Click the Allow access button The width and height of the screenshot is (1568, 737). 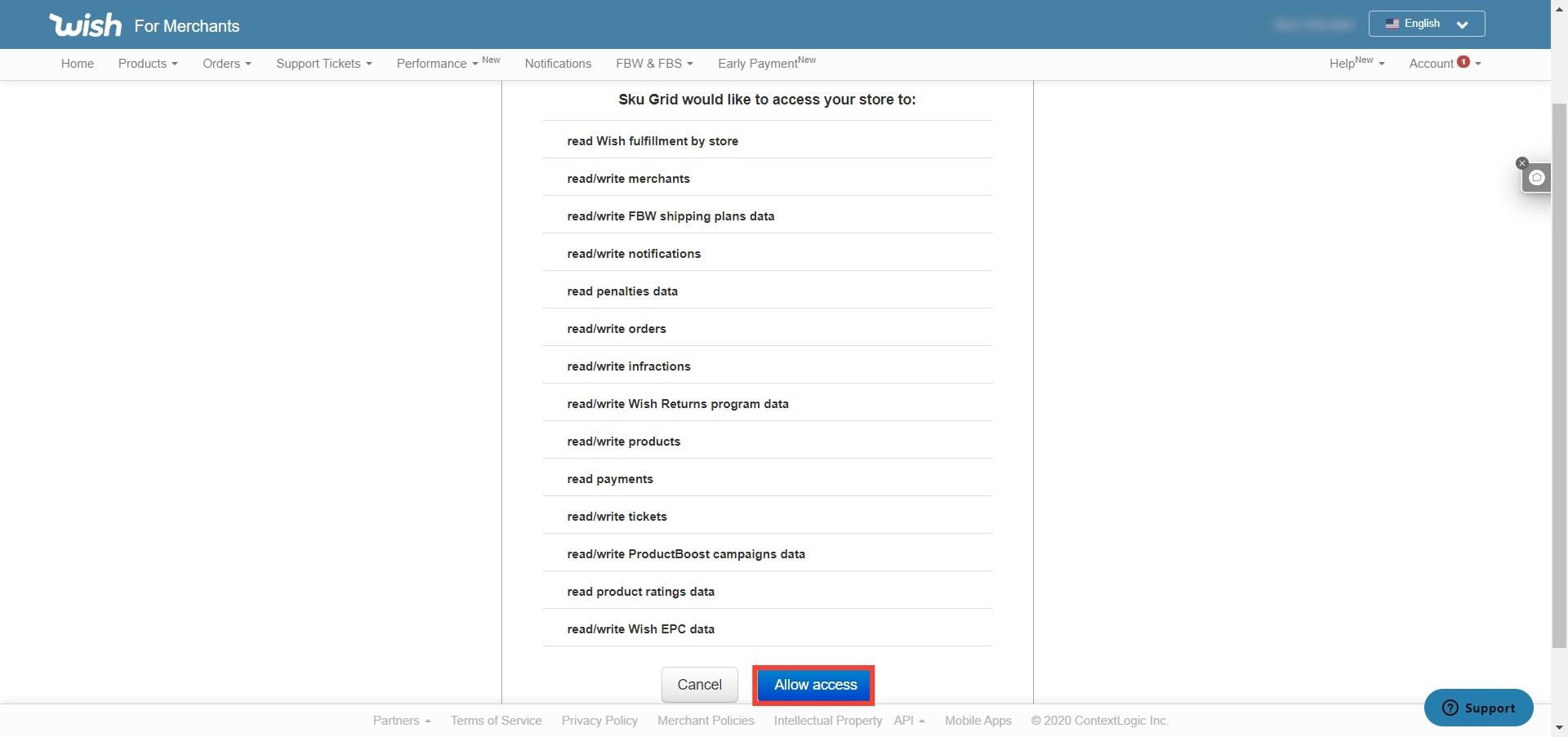815,685
